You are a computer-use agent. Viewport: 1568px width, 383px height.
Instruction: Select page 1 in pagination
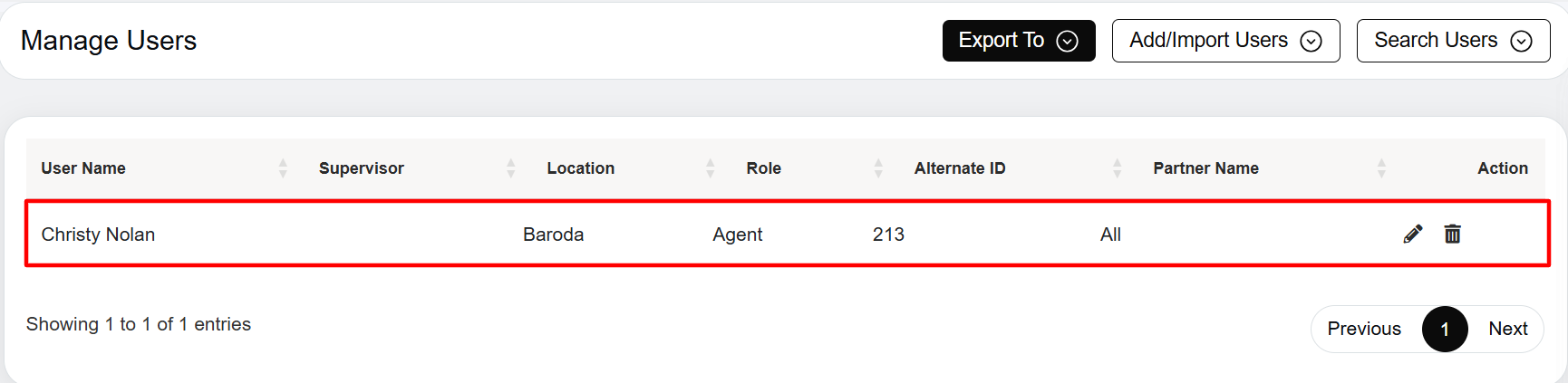[1445, 329]
